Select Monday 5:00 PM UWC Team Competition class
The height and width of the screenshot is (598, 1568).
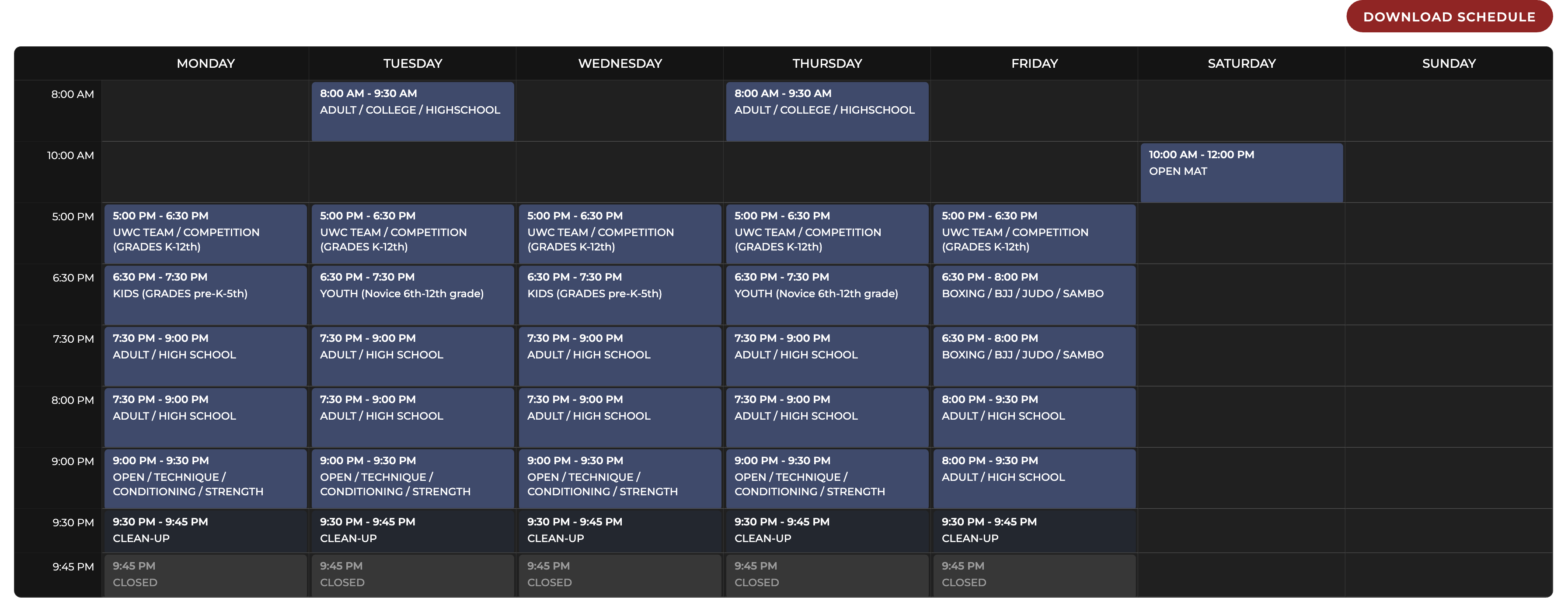click(205, 233)
